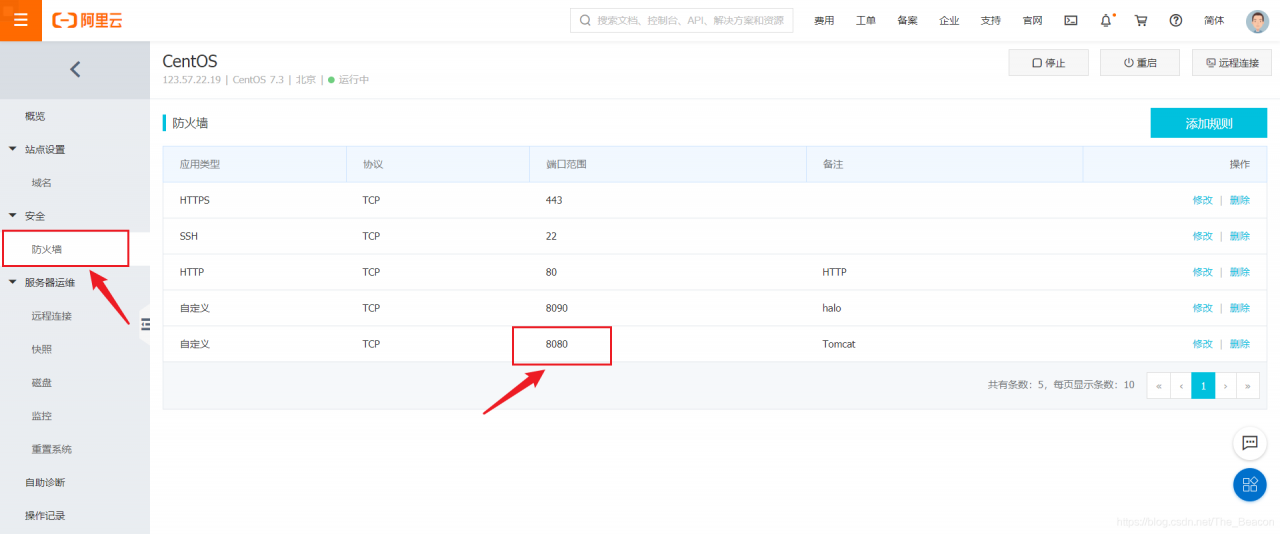
Task: Click the Tomcat remark cell
Action: tap(839, 344)
